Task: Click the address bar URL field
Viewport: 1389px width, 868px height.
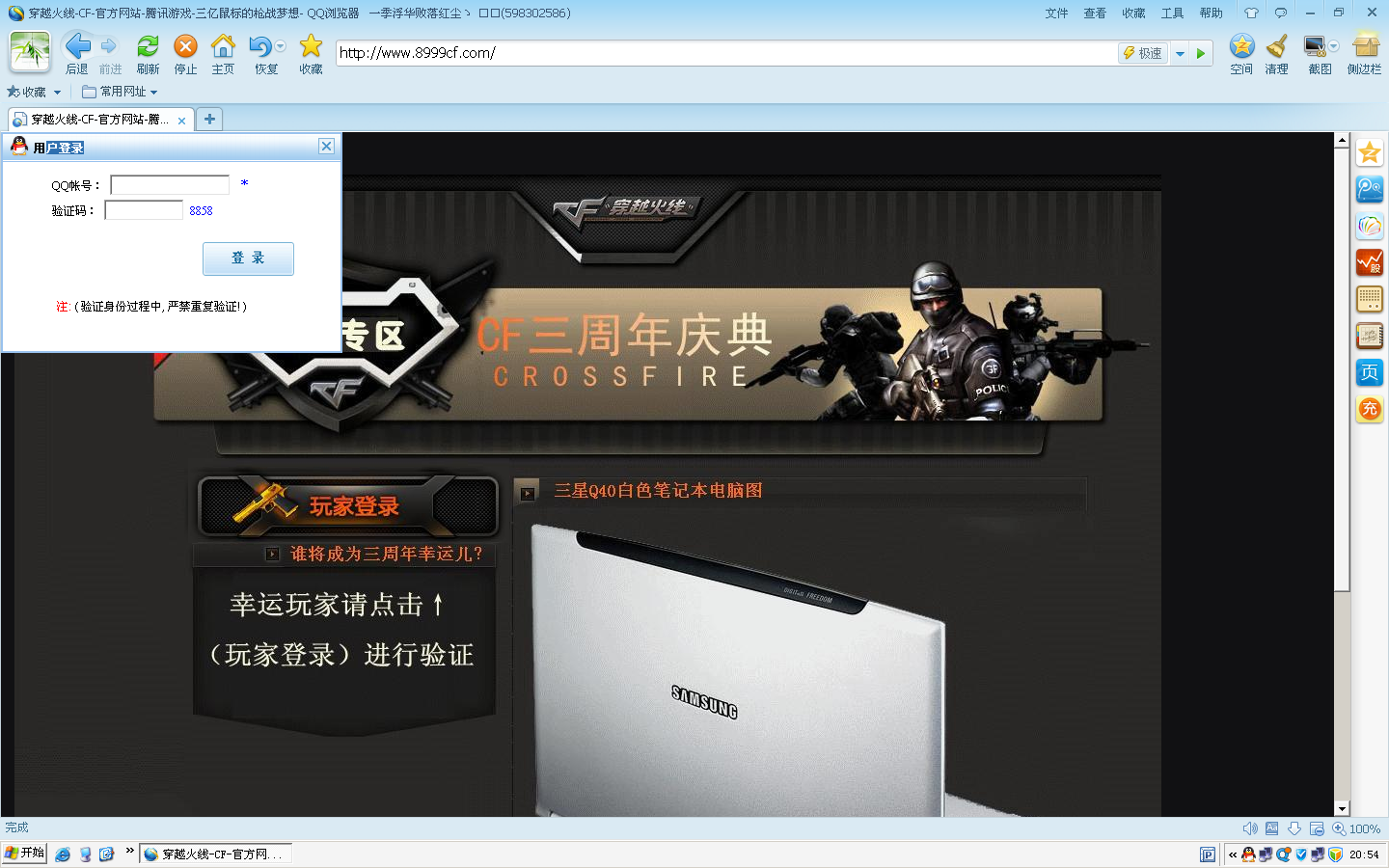Action: [725, 53]
